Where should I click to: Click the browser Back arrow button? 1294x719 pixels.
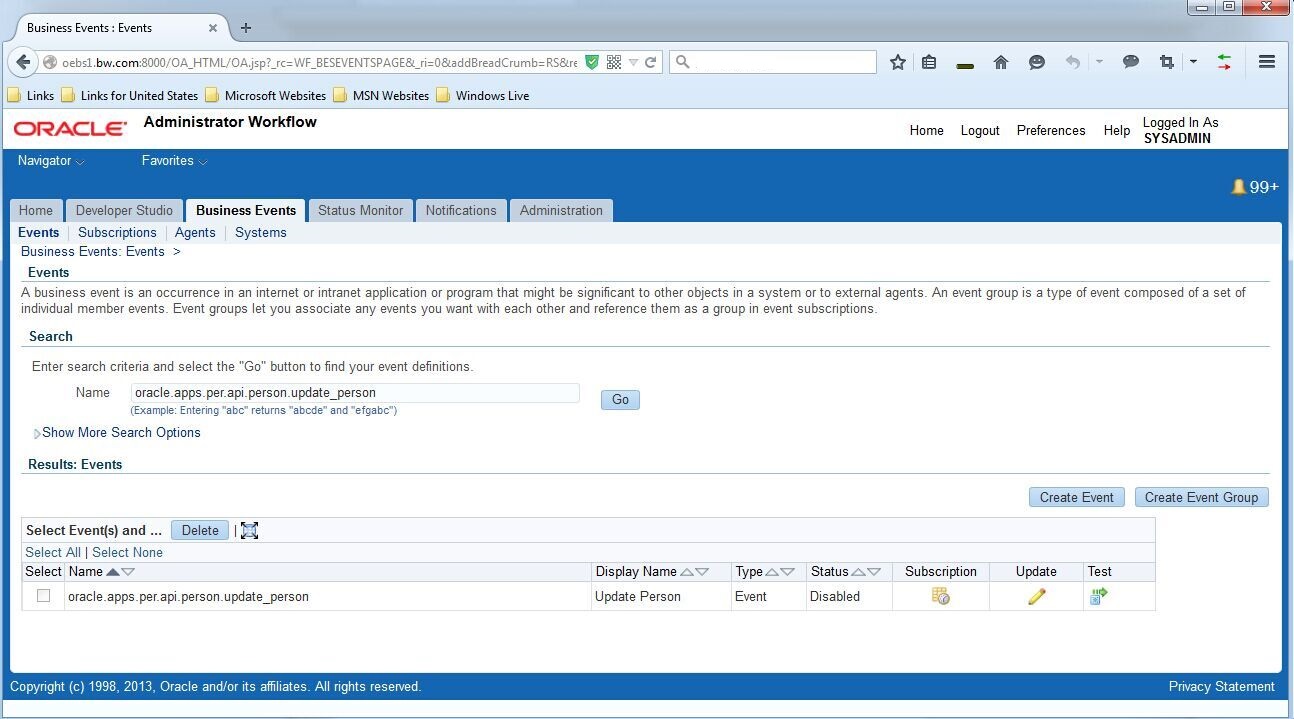coord(24,62)
